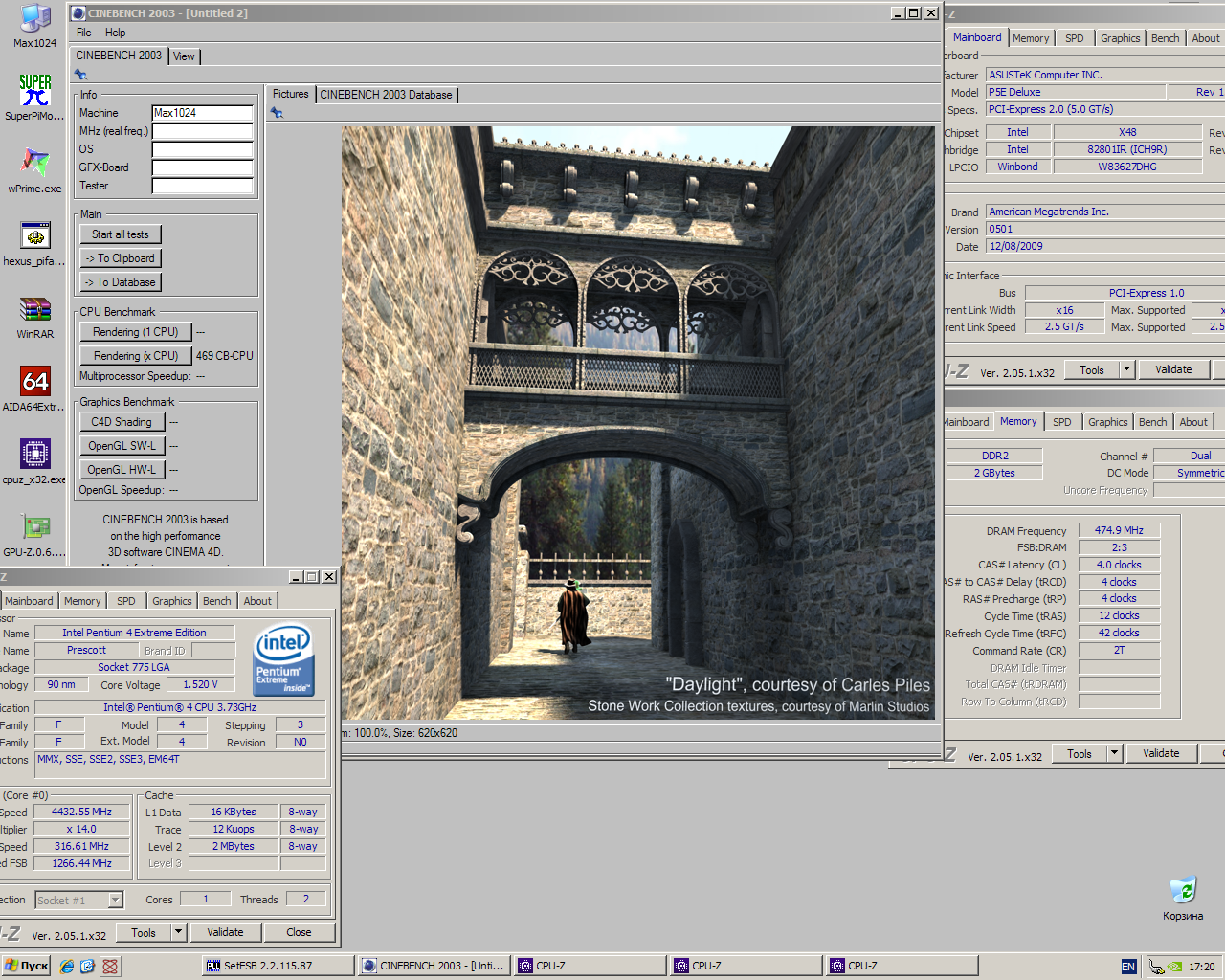The width and height of the screenshot is (1225, 980).
Task: Select the SuperPiMod desktop icon
Action: [x=35, y=98]
